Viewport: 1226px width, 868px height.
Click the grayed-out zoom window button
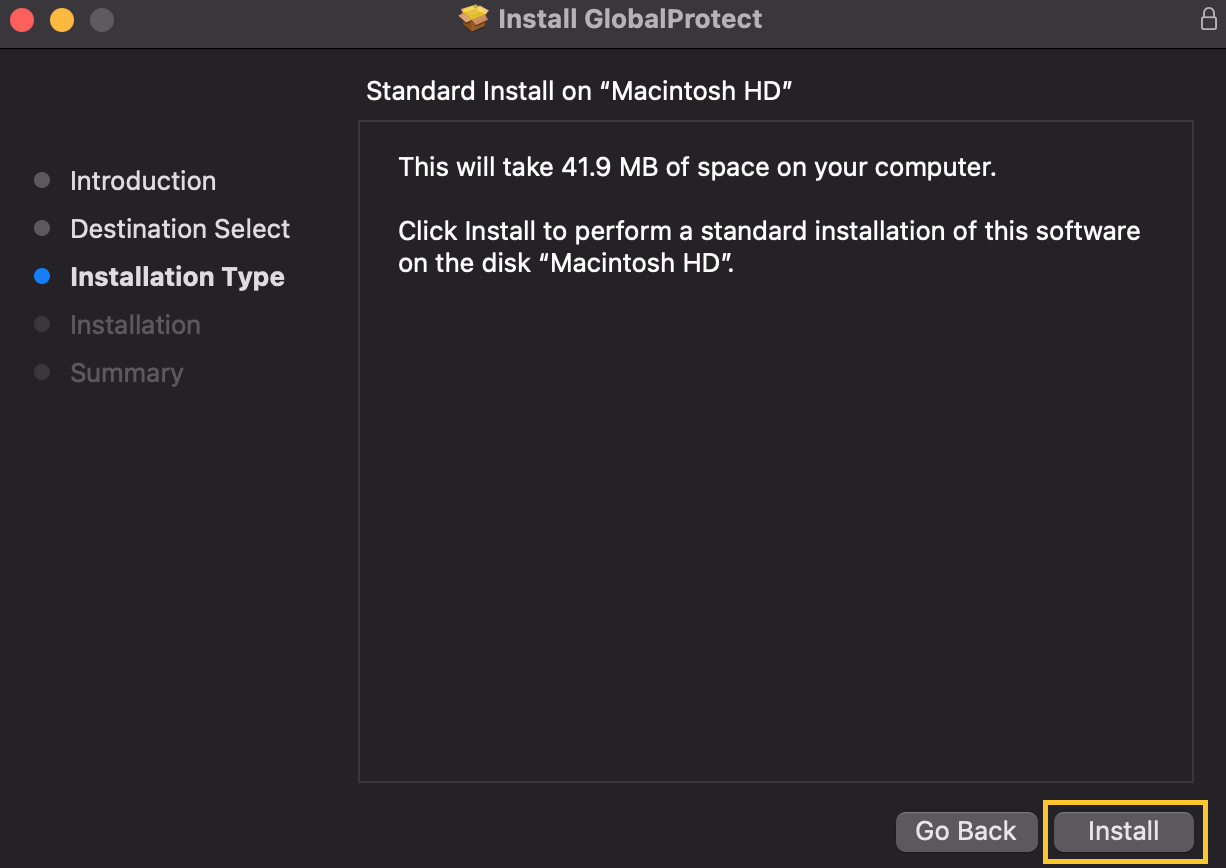pos(101,19)
